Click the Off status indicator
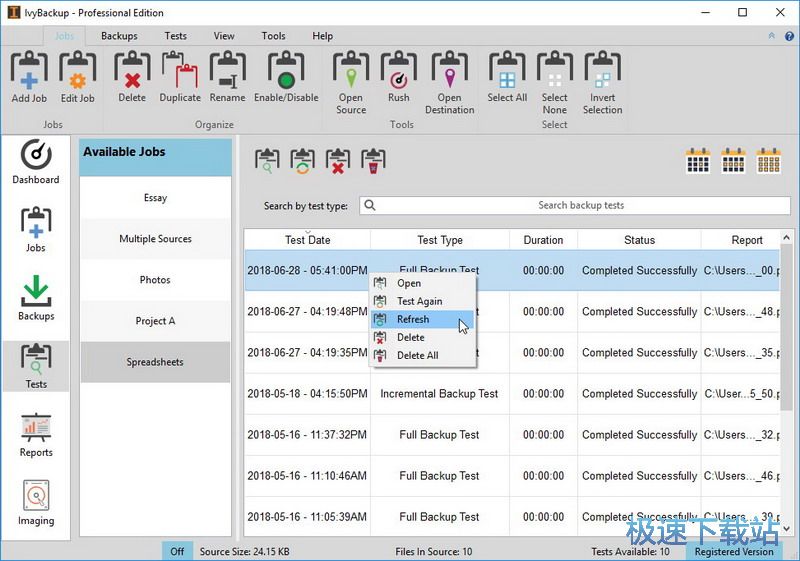800x561 pixels. 177,551
